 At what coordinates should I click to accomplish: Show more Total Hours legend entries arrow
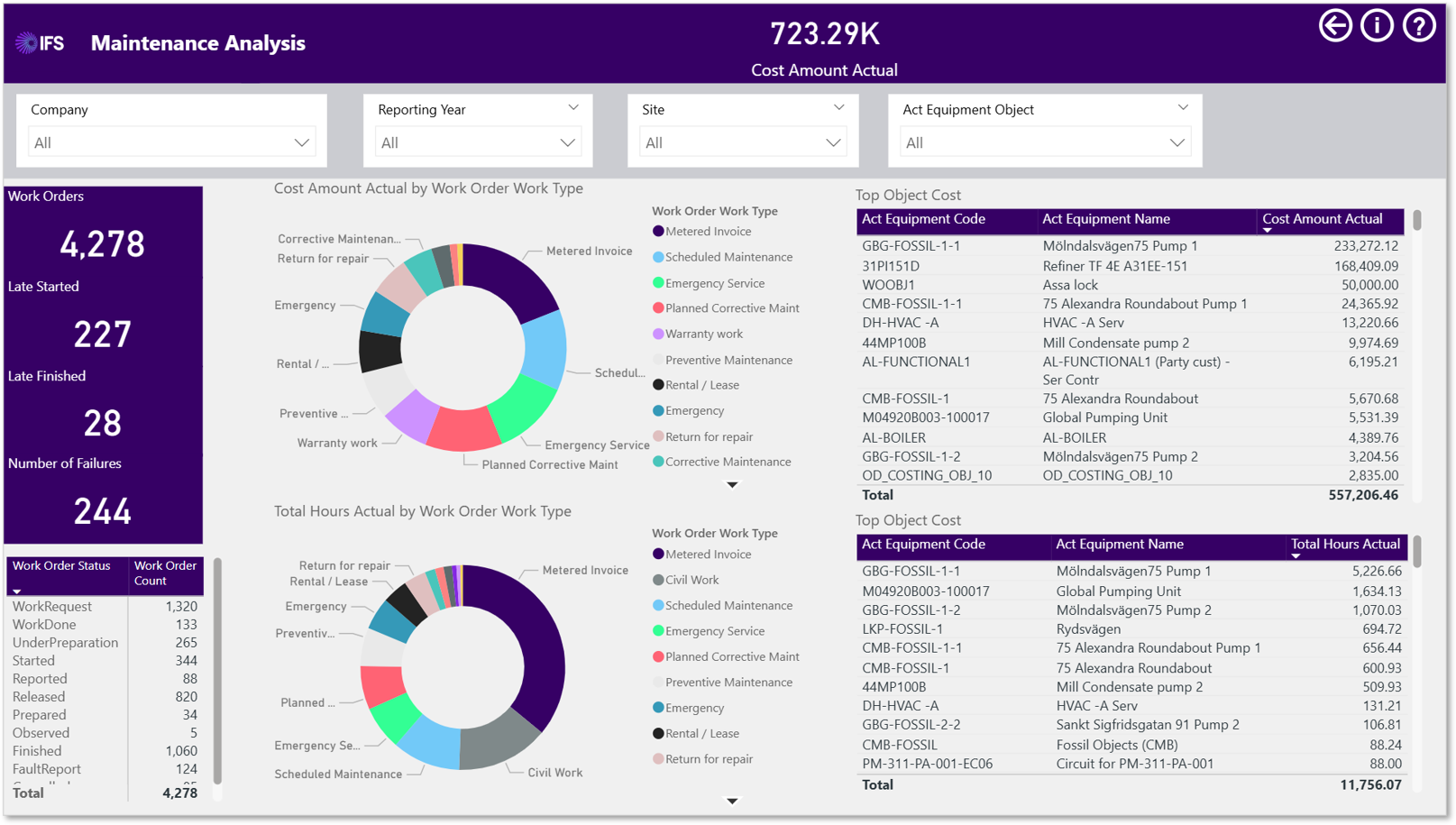coord(732,801)
